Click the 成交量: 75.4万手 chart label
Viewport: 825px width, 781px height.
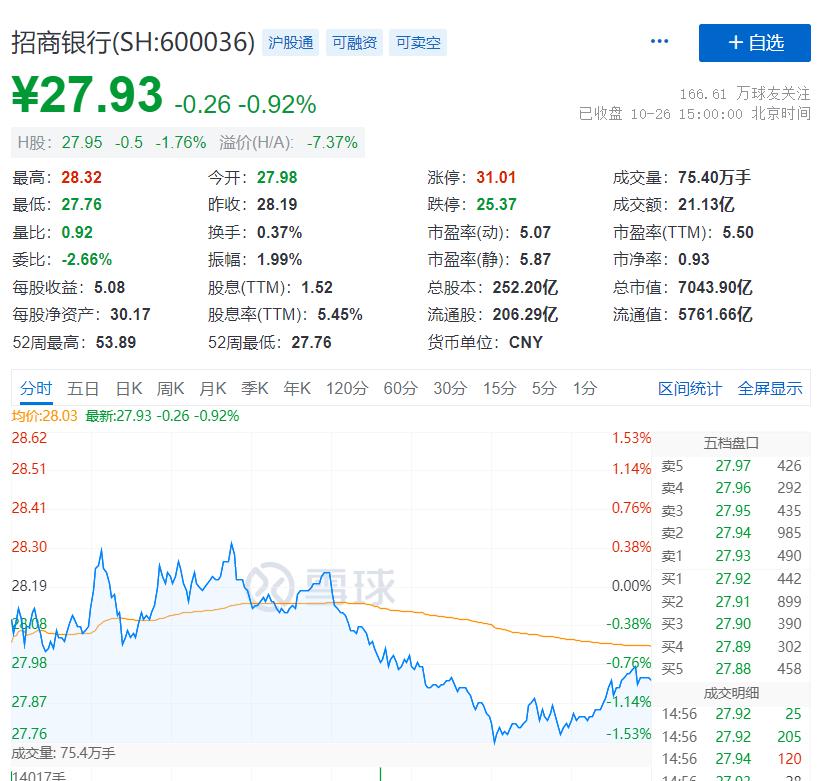[63, 753]
